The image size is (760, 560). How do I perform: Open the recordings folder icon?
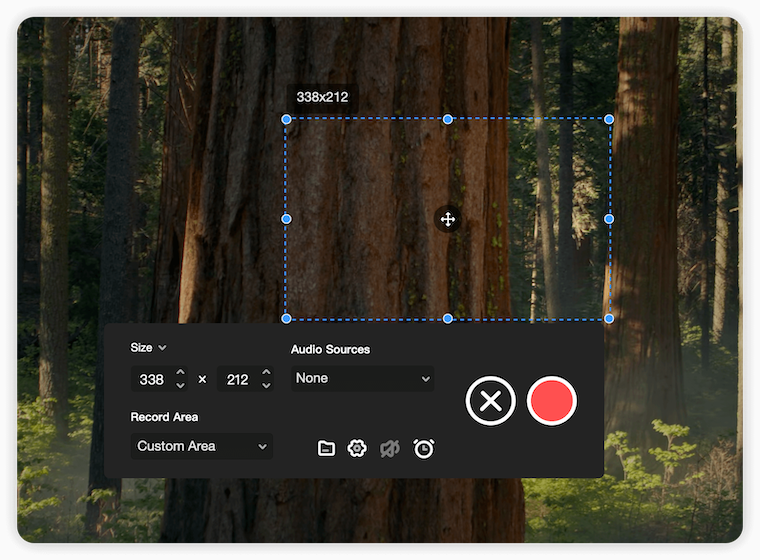(x=326, y=449)
